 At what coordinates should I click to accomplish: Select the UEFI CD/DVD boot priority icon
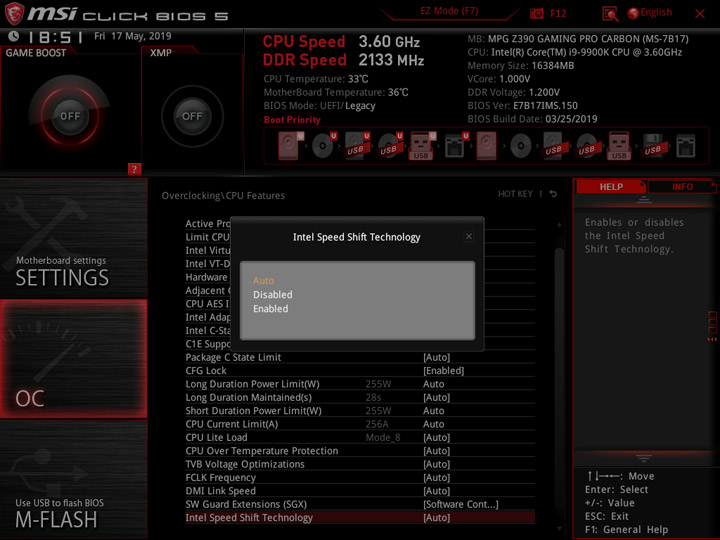click(x=324, y=146)
